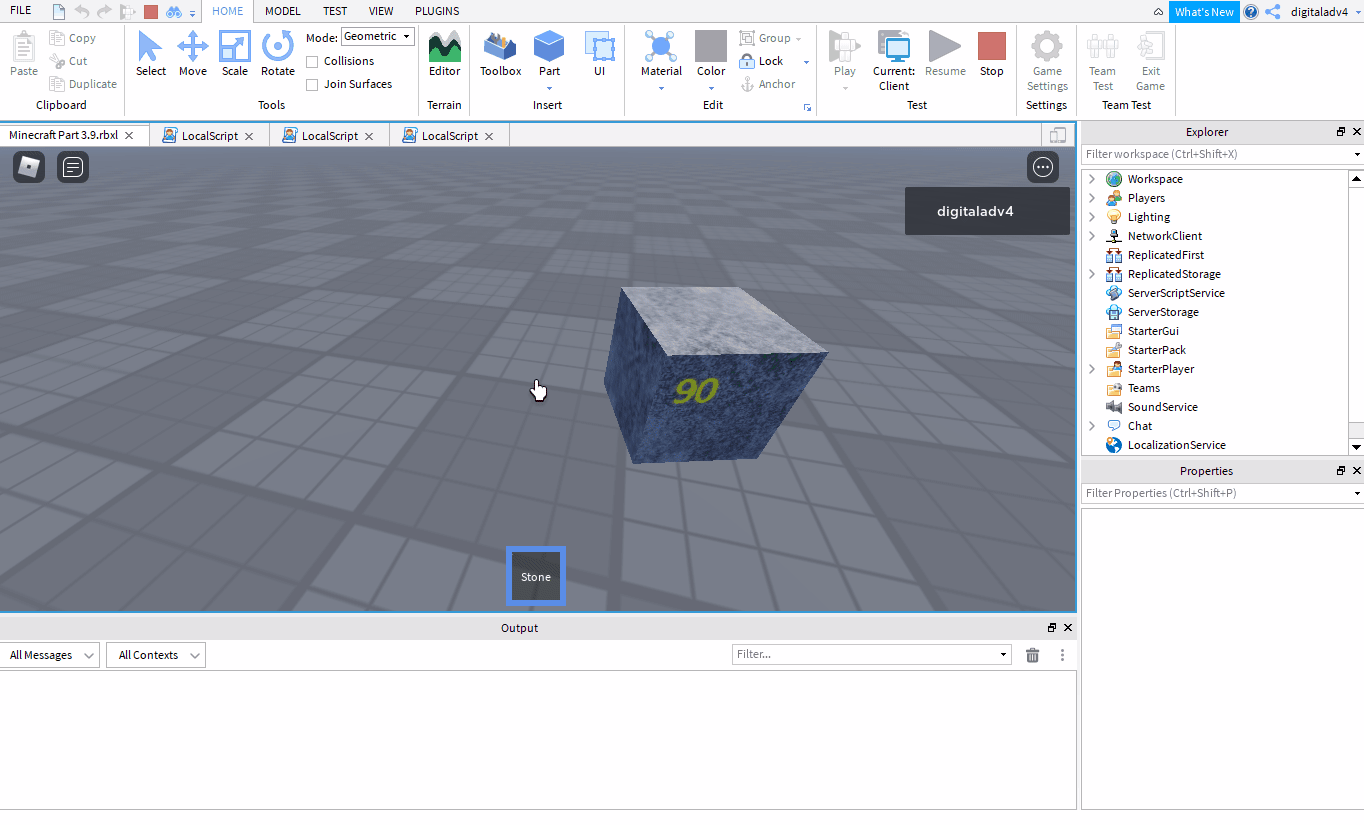Open the Lock dropdown arrow
The width and height of the screenshot is (1364, 825).
click(806, 62)
